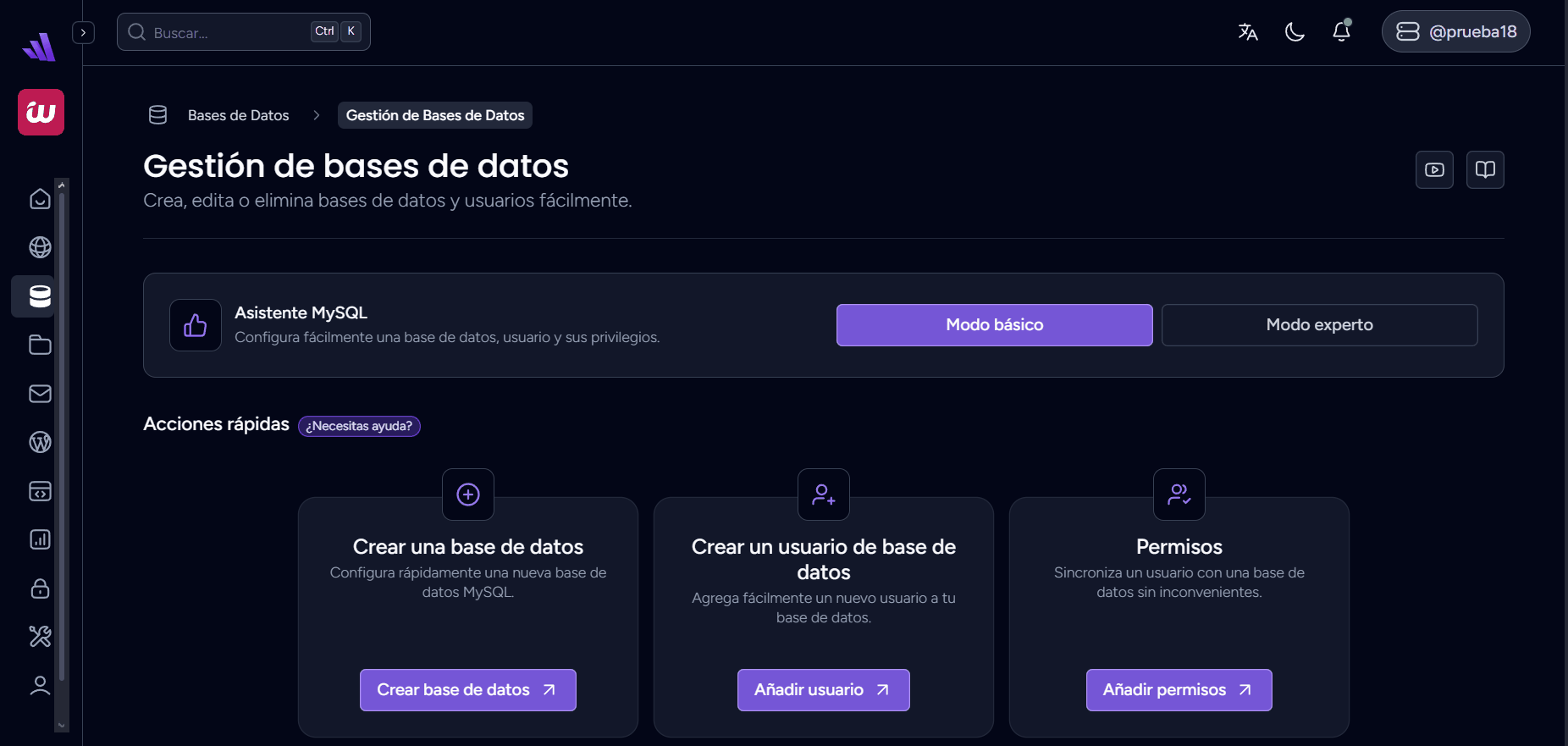
Task: Select Gestión de Bases de Datos breadcrumb
Action: click(x=435, y=115)
